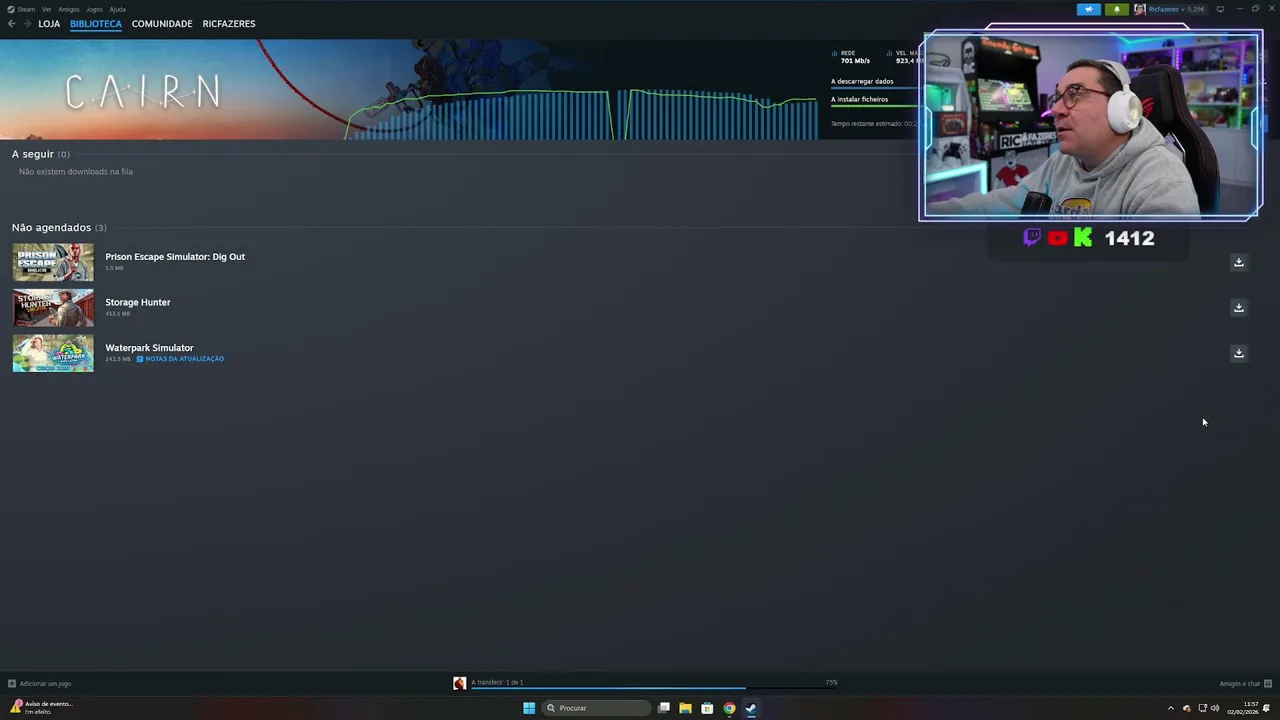1280x720 pixels.
Task: Click the Tempo restante estimado text
Action: [874, 124]
